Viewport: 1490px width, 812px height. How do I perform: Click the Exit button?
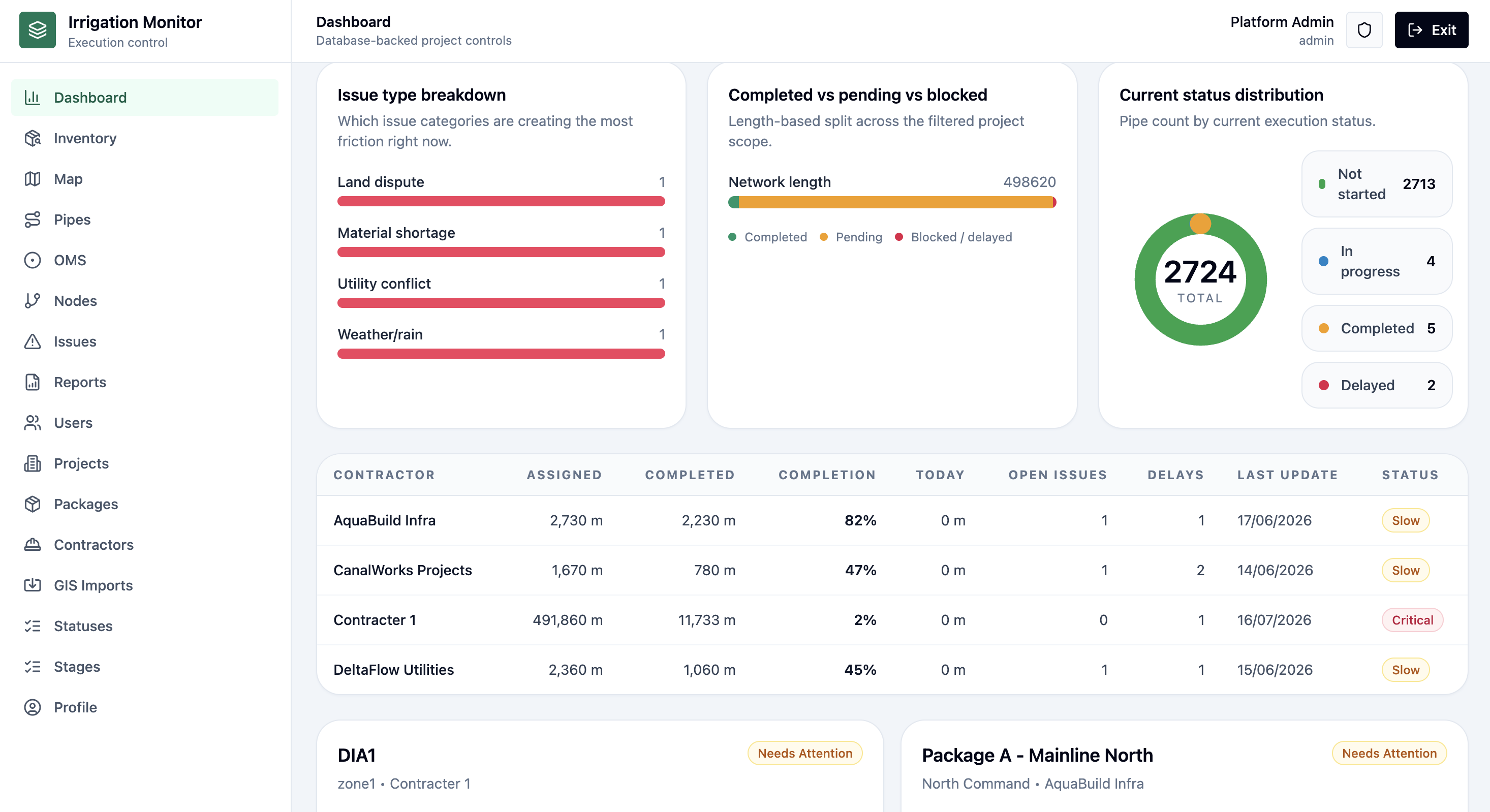click(1431, 30)
